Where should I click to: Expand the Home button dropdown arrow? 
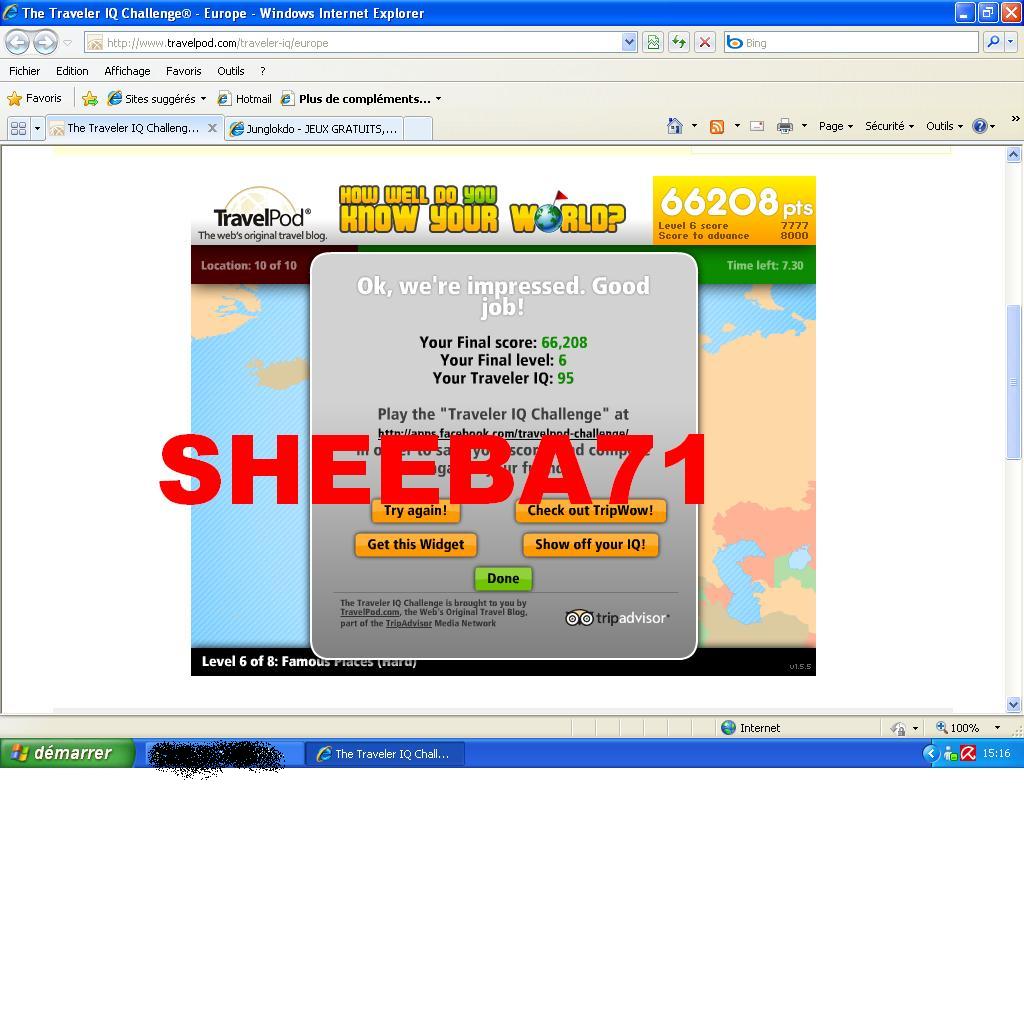pos(694,126)
